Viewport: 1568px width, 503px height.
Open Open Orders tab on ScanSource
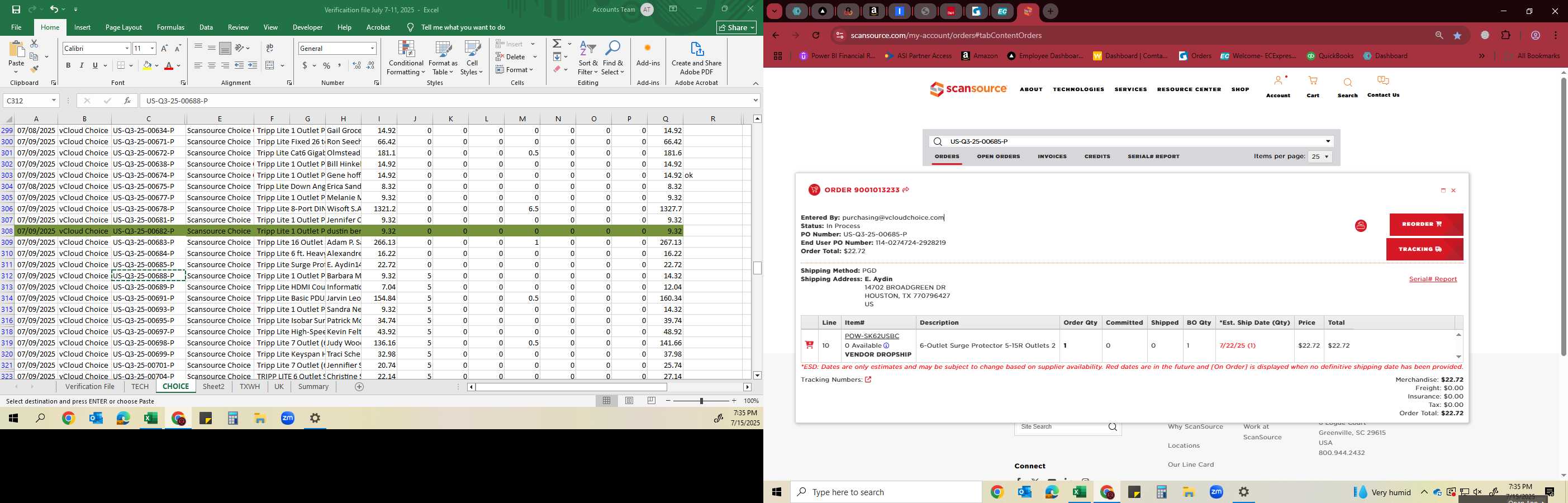click(x=998, y=156)
